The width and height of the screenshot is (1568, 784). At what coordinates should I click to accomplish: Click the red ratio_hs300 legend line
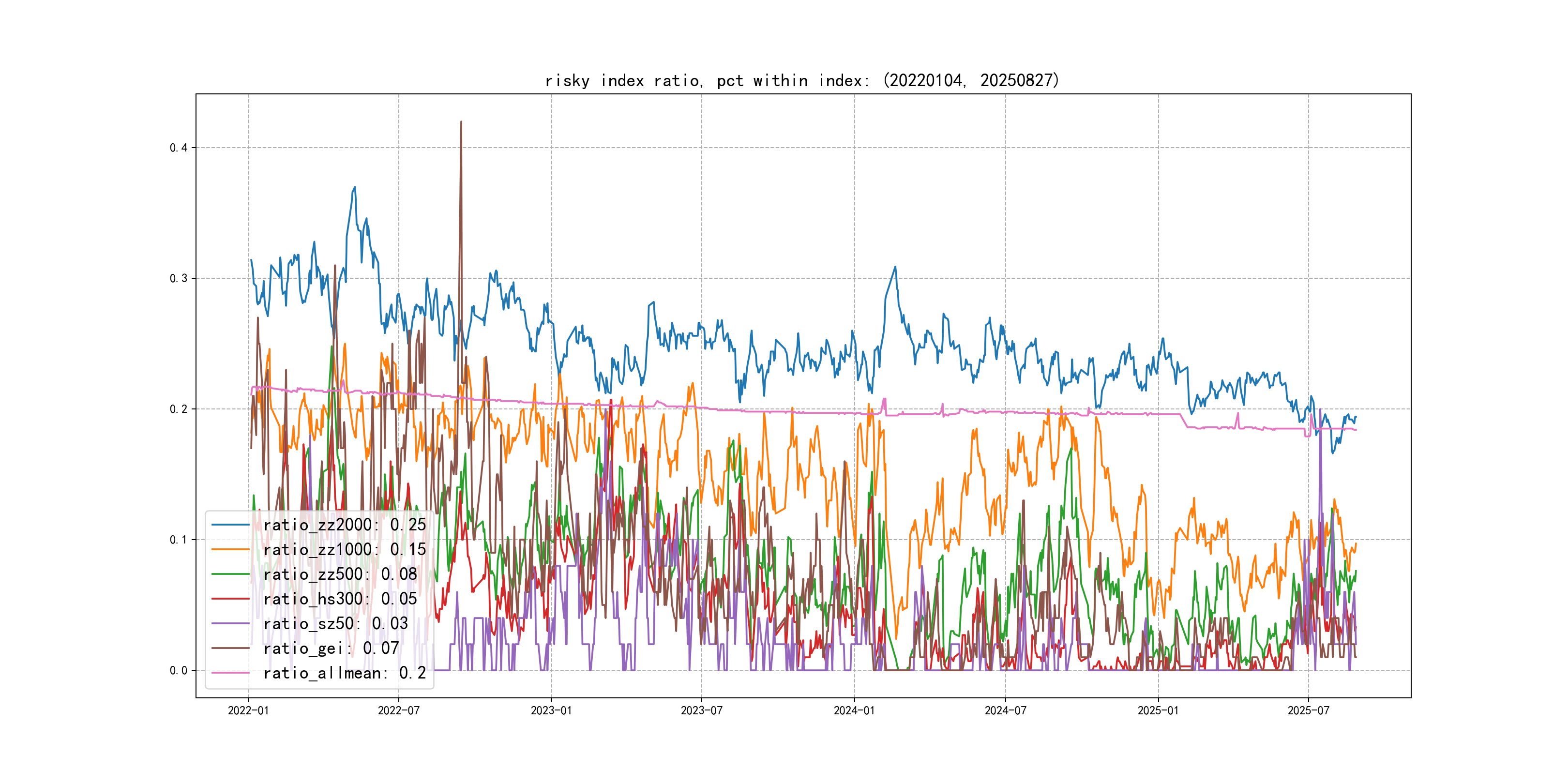pos(230,599)
